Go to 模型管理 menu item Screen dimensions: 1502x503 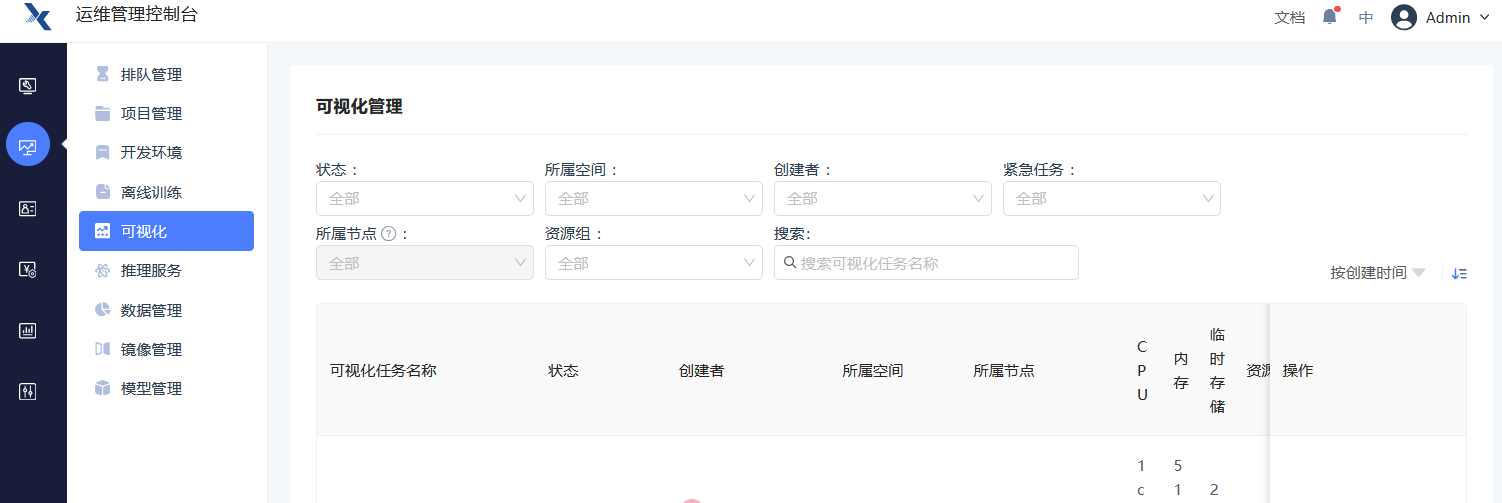pos(166,388)
